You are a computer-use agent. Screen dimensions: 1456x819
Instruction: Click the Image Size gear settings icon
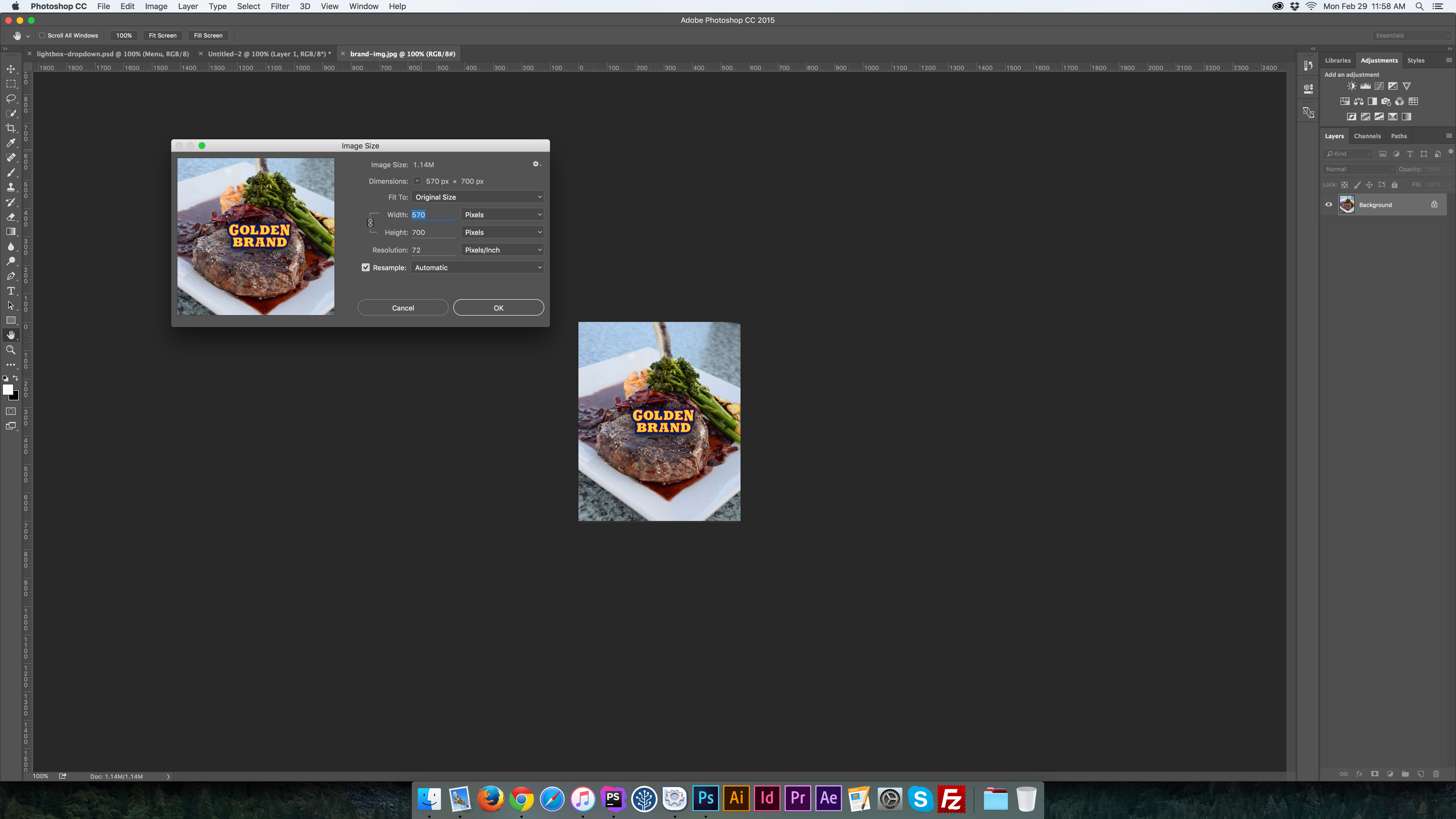[536, 164]
